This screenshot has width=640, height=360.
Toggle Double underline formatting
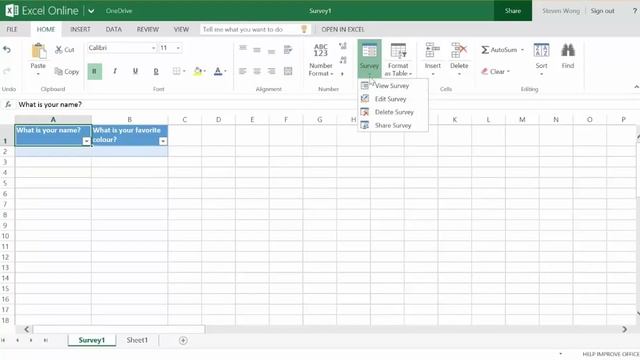point(156,71)
